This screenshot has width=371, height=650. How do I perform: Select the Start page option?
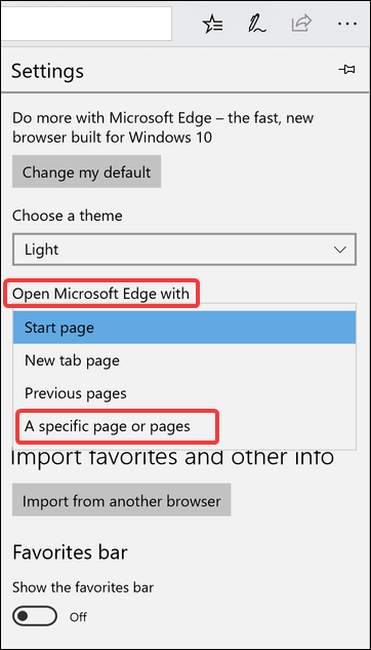[x=184, y=327]
